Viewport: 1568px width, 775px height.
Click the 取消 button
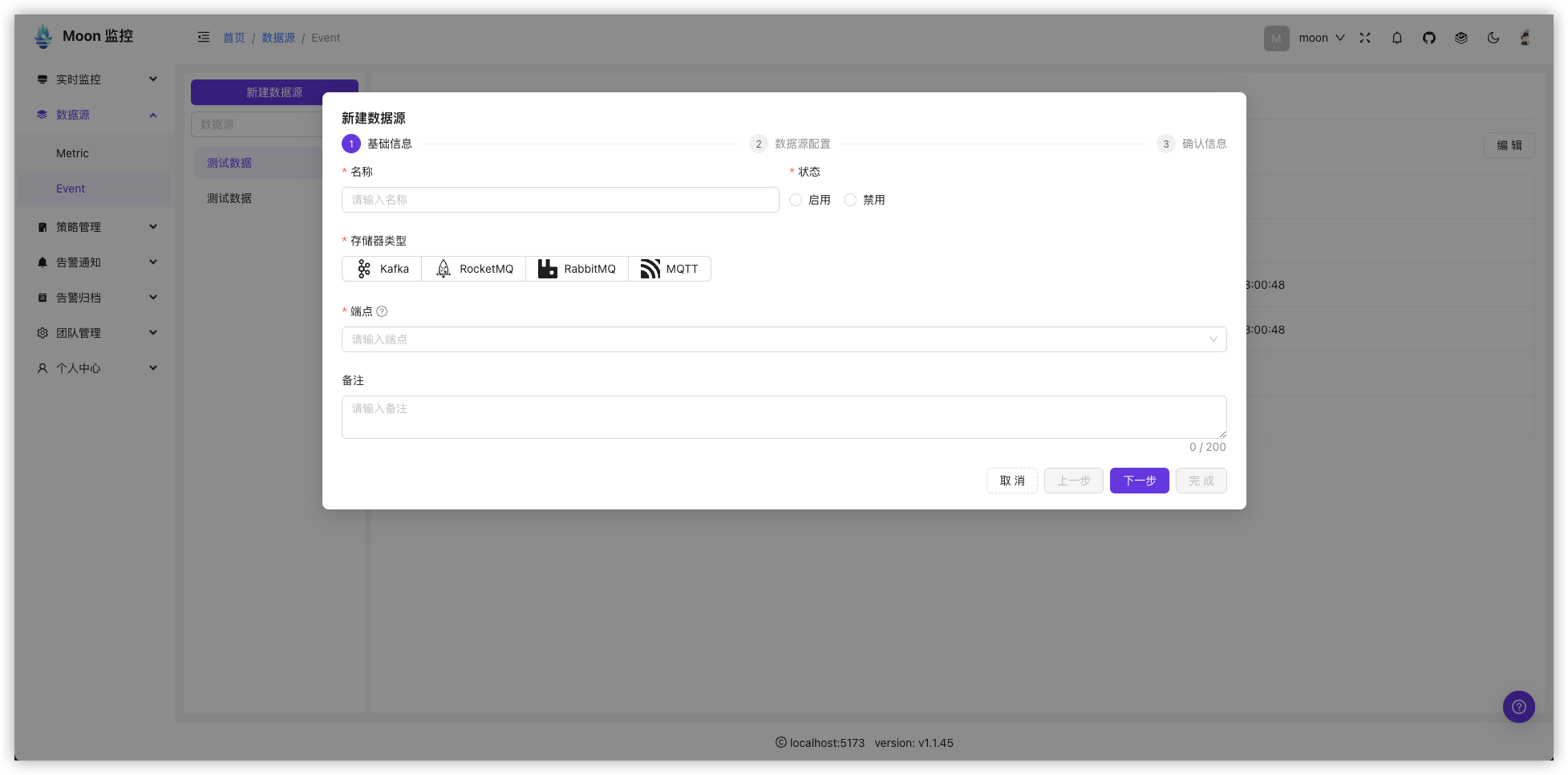pos(1012,481)
